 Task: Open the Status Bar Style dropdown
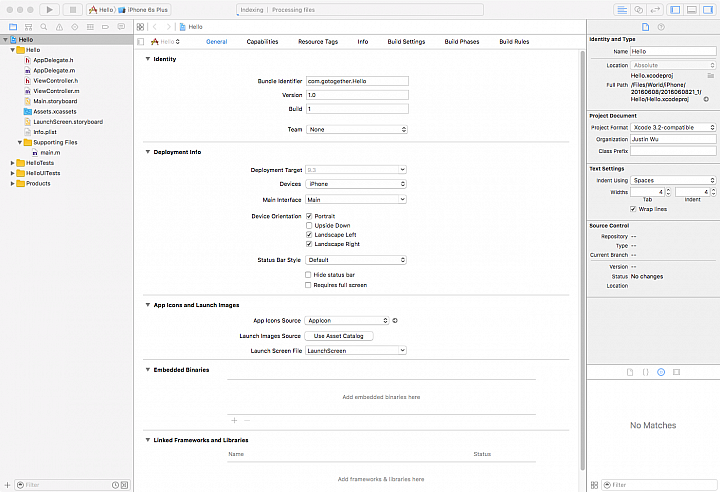pyautogui.click(x=356, y=260)
